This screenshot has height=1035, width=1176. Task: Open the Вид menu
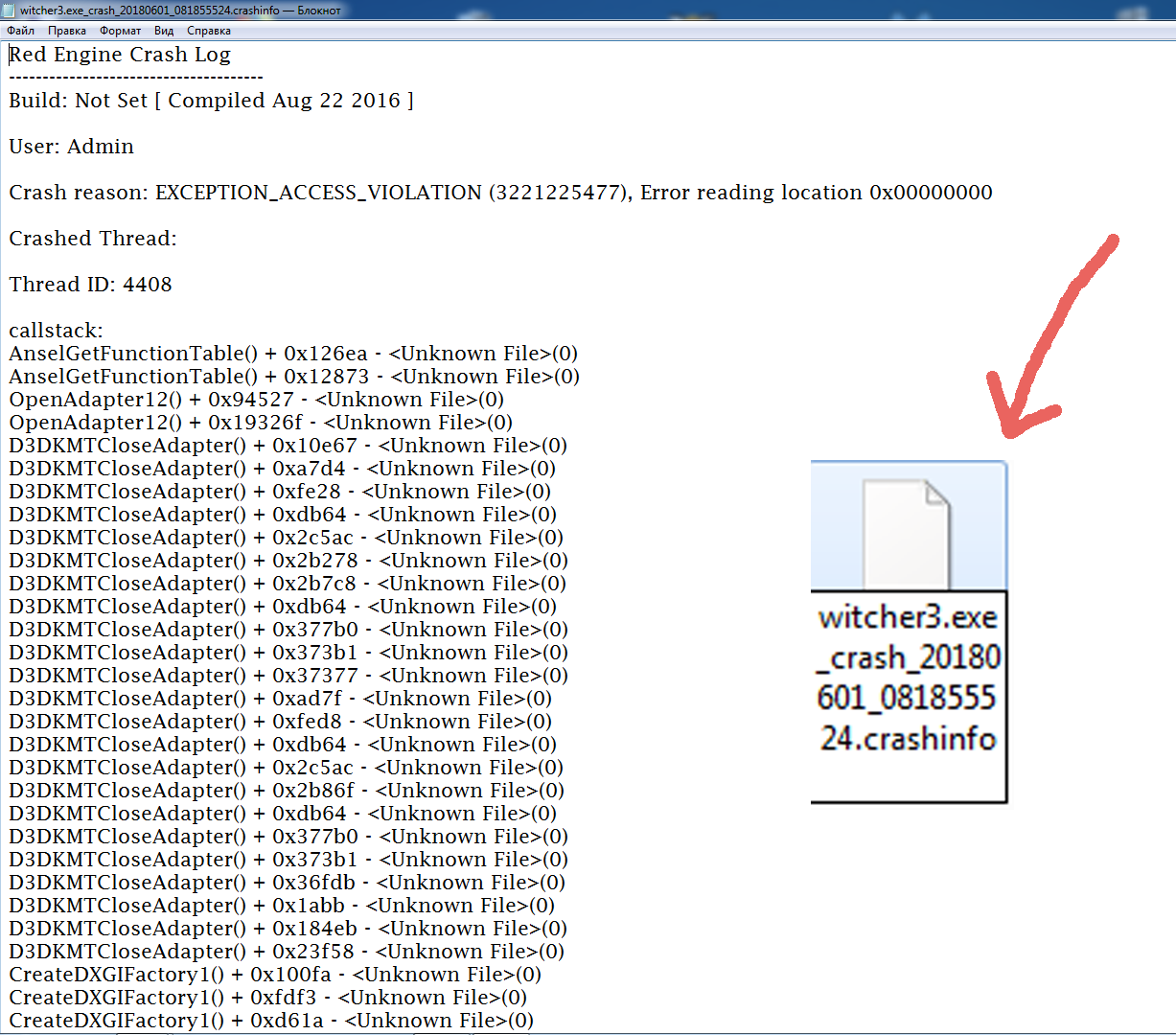coord(164,31)
